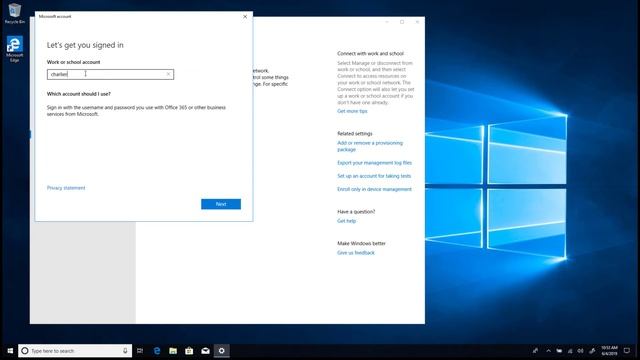Image resolution: width=640 pixels, height=360 pixels.
Task: Open the Privacy statement link
Action: [x=66, y=188]
